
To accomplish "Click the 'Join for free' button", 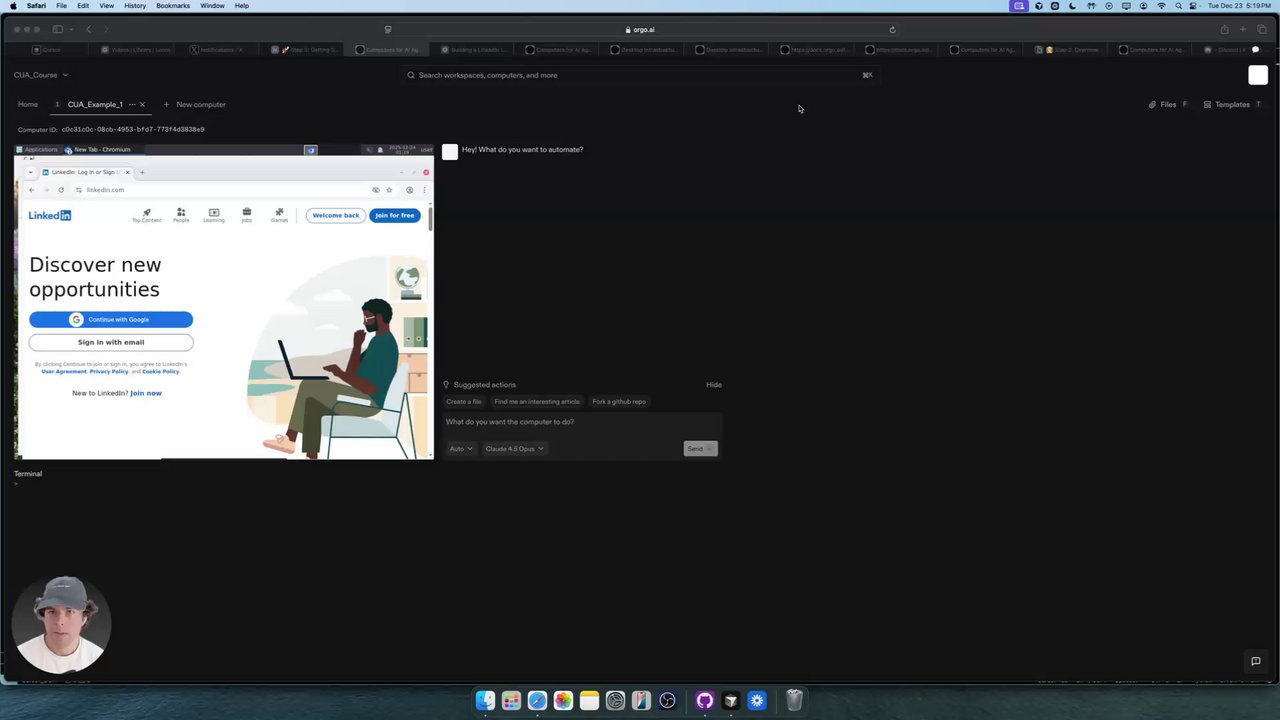I will (x=395, y=216).
